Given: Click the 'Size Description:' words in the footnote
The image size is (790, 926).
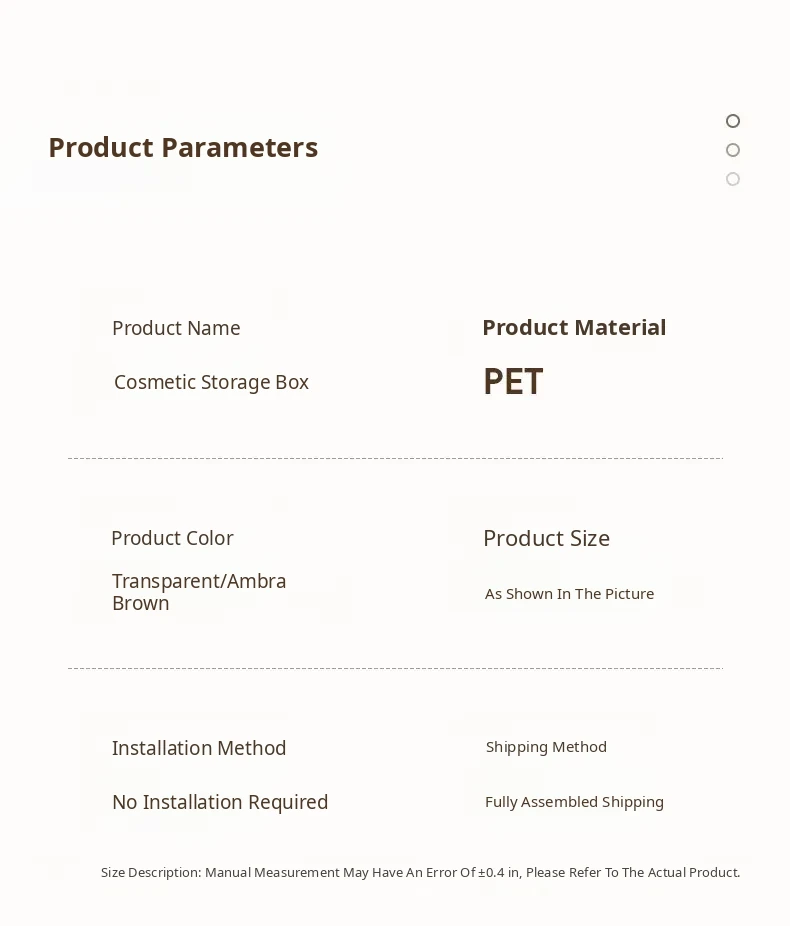Looking at the screenshot, I should coord(150,873).
